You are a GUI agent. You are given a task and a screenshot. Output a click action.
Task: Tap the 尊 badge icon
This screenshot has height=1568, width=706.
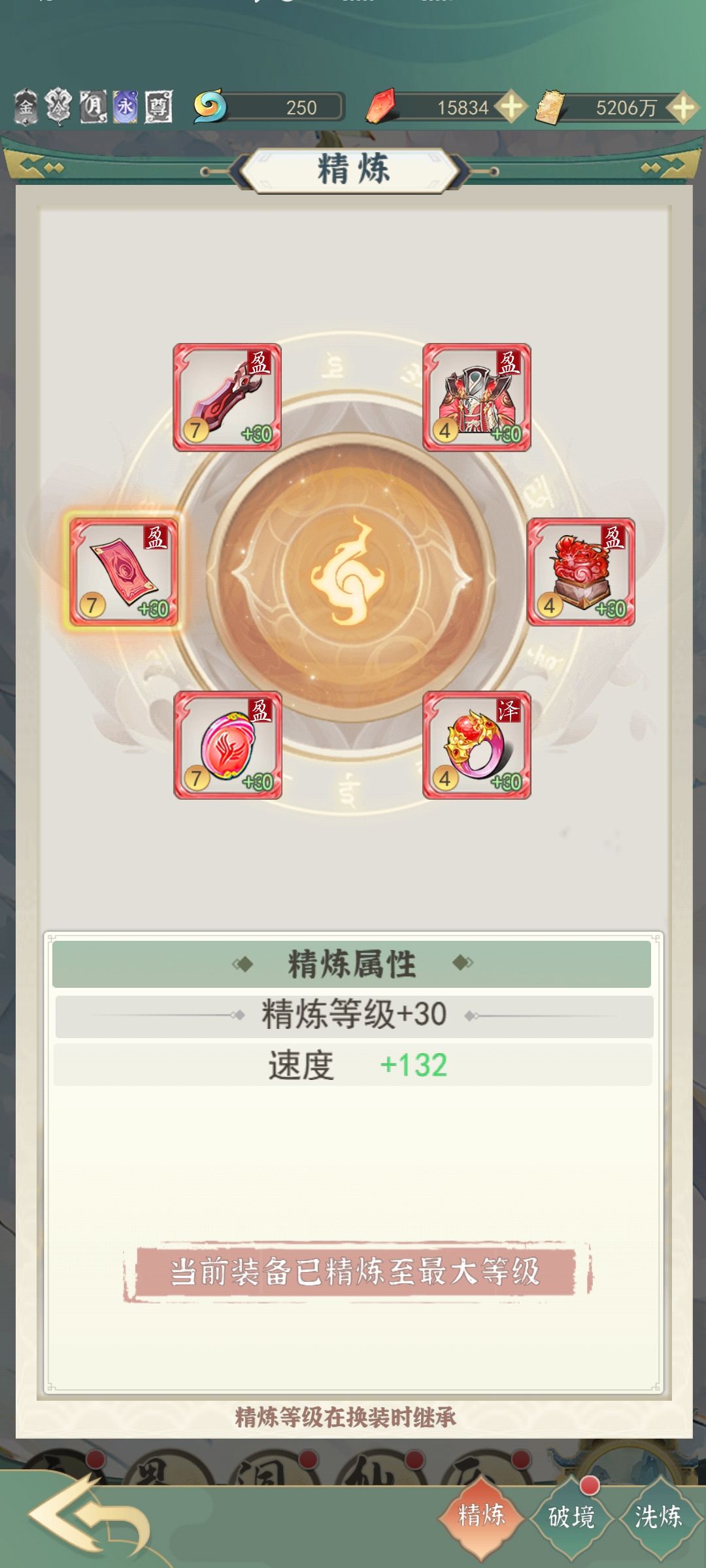(x=158, y=106)
